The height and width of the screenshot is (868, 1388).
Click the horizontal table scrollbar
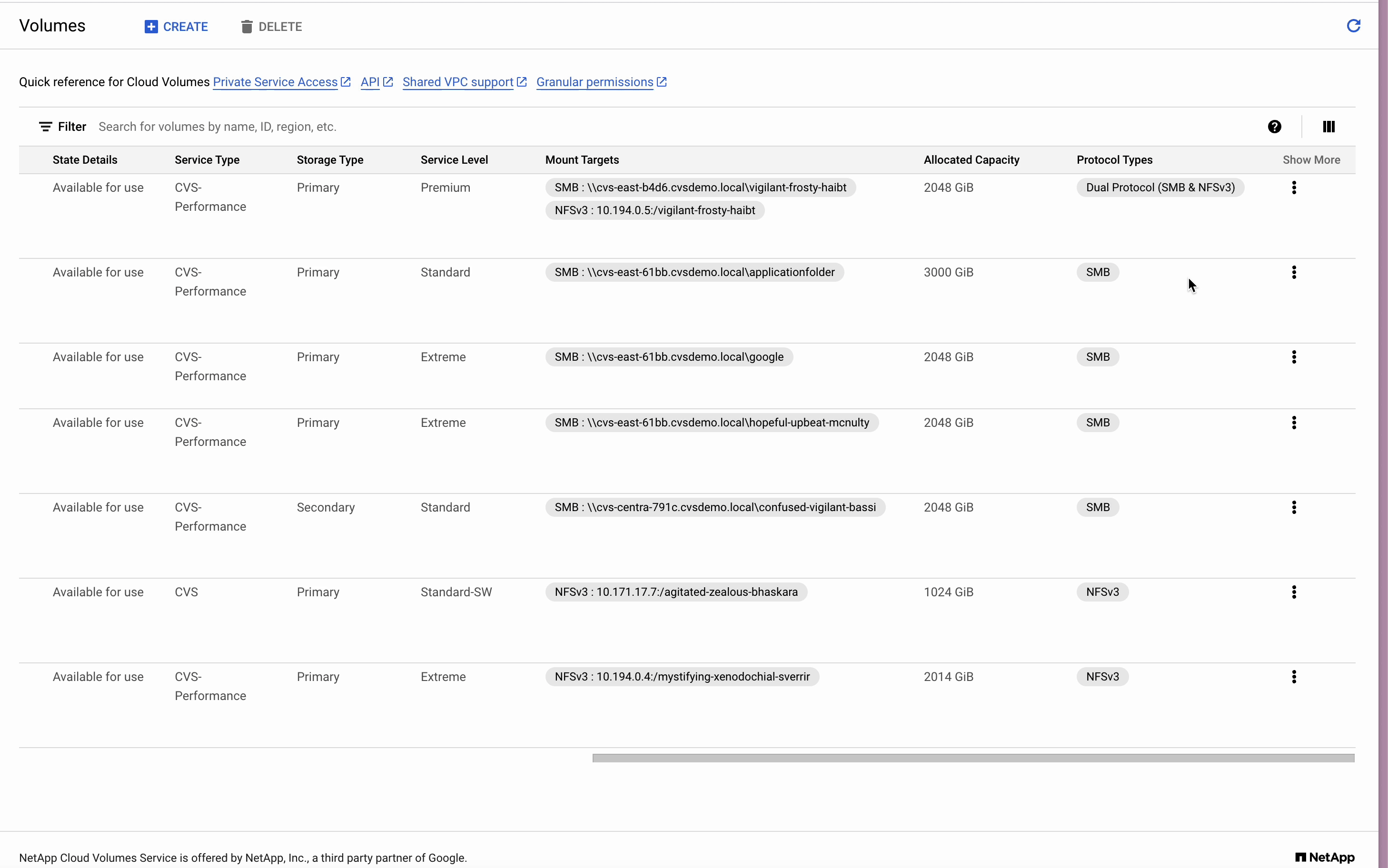pyautogui.click(x=972, y=758)
